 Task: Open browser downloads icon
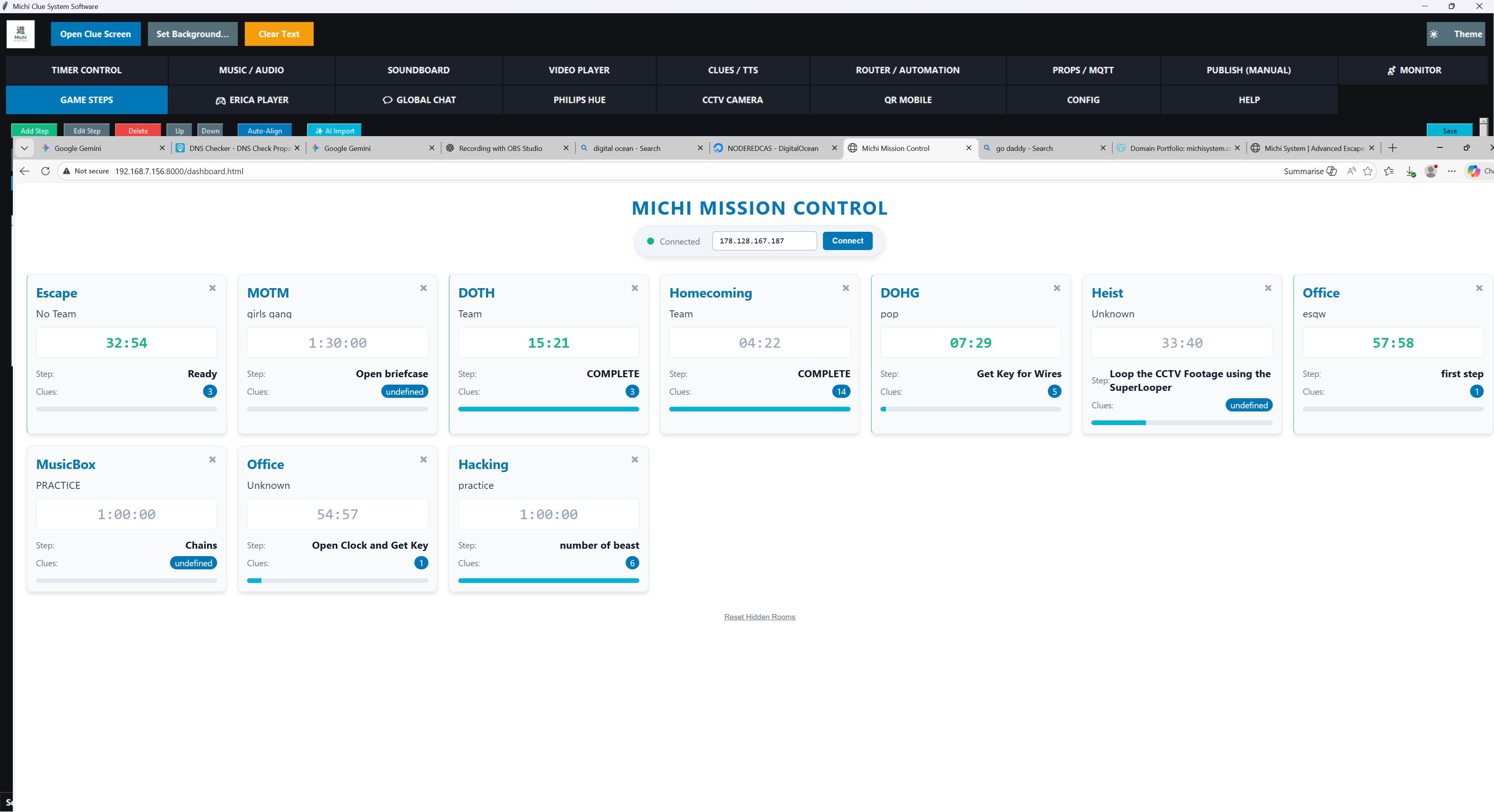point(1410,171)
